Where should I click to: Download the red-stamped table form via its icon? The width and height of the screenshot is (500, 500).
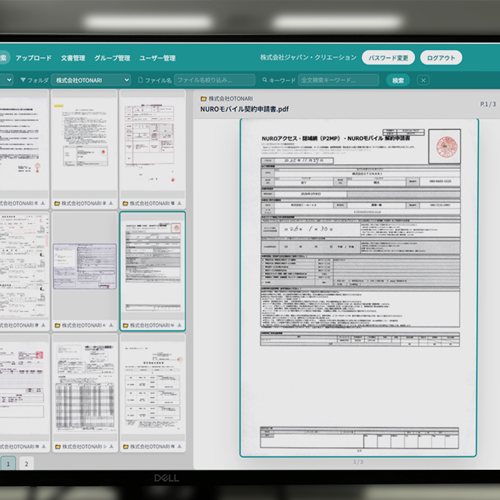point(179,203)
